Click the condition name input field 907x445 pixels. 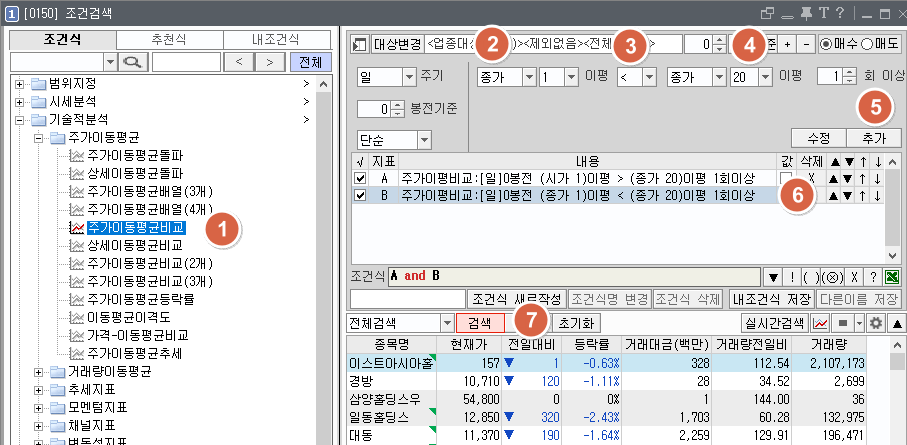[408, 299]
